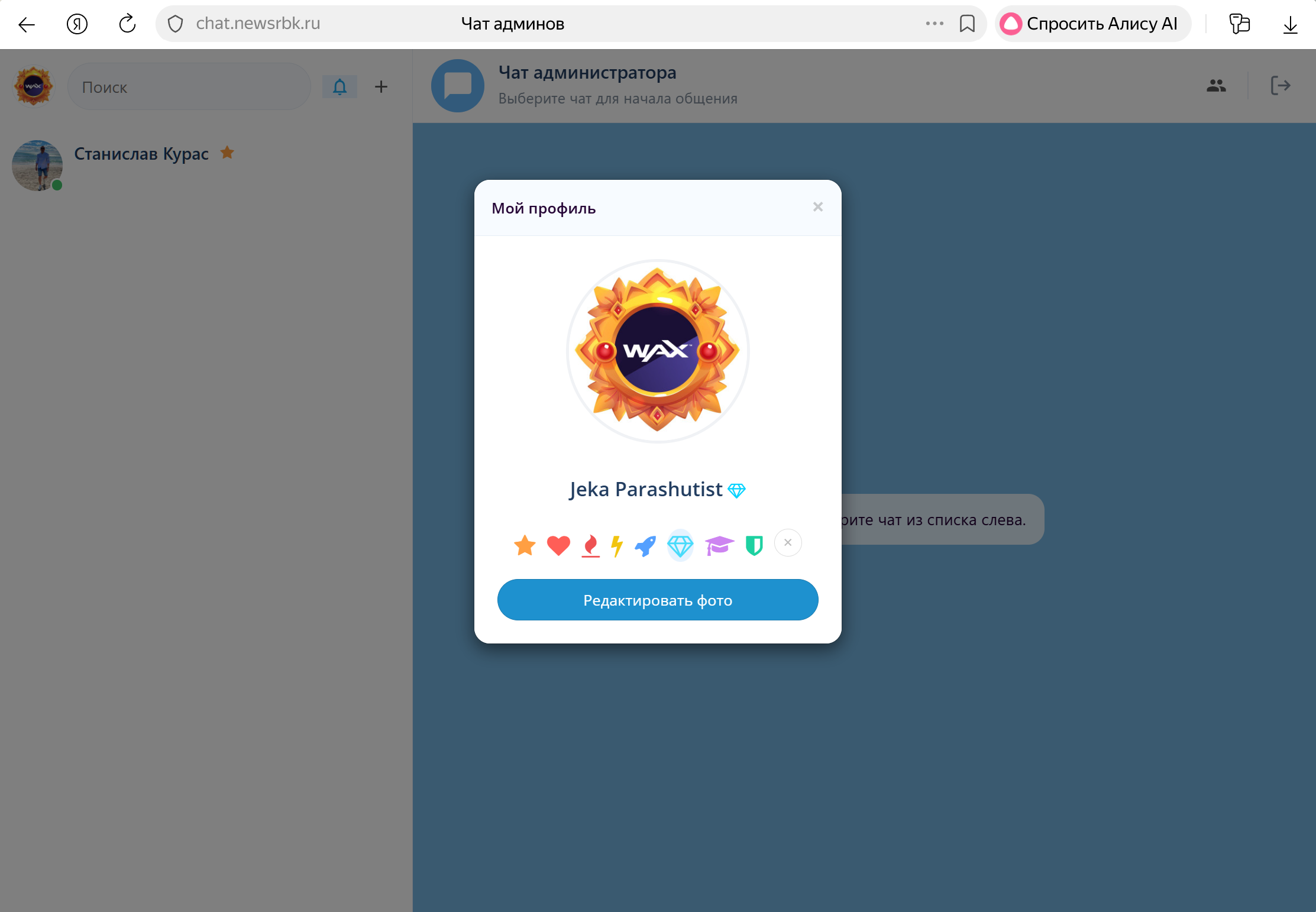Click Спросить Алису AI button
Viewport: 1316px width, 912px height.
click(1092, 24)
